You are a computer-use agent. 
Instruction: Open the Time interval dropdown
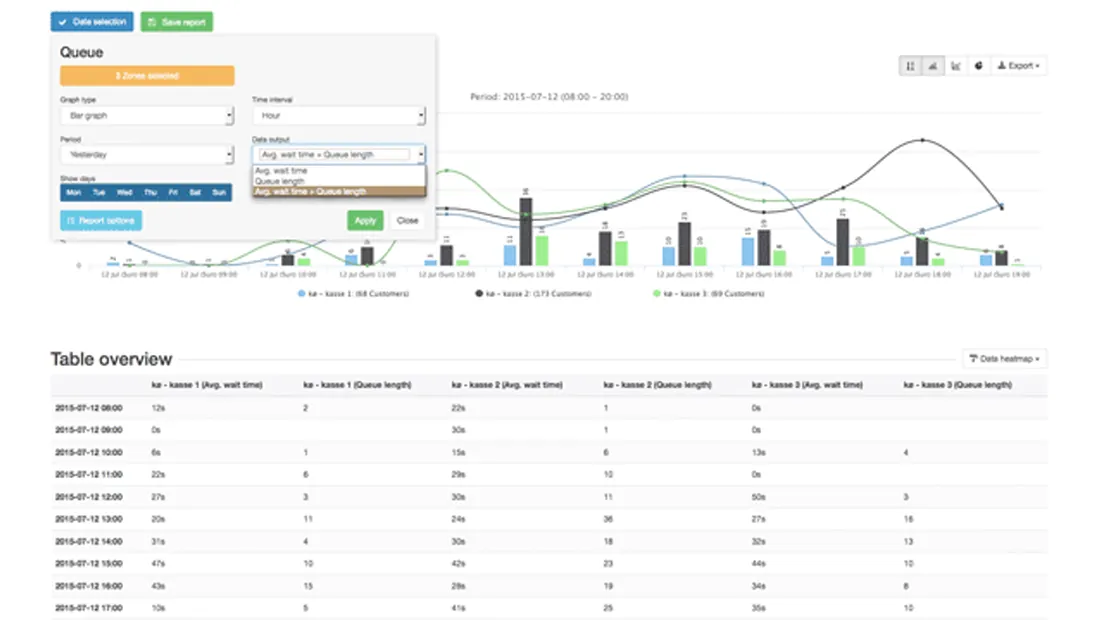(x=339, y=116)
